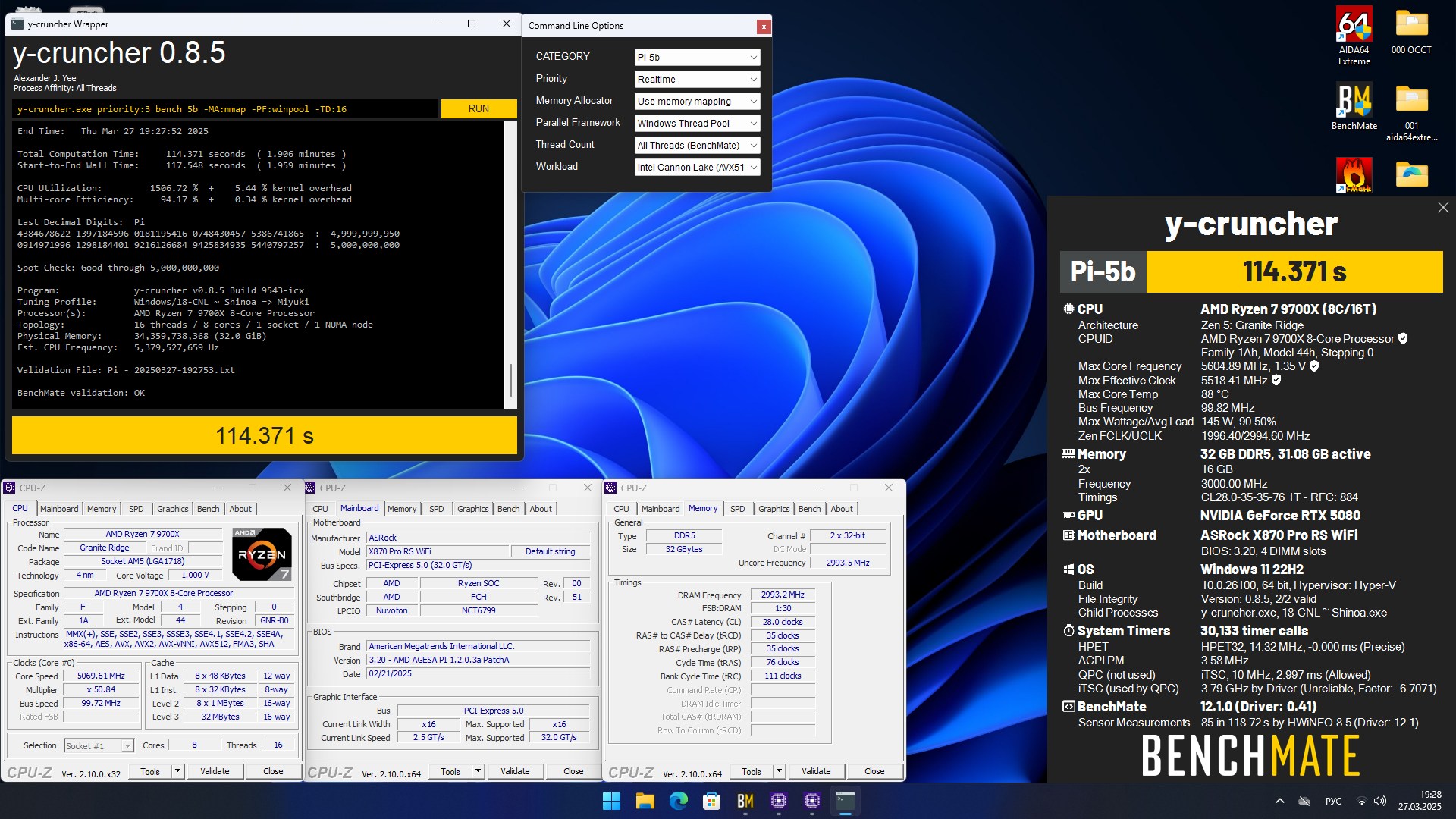Switch to Graphics tab in second CPU-Z window
This screenshot has height=819, width=1456.
click(x=473, y=509)
